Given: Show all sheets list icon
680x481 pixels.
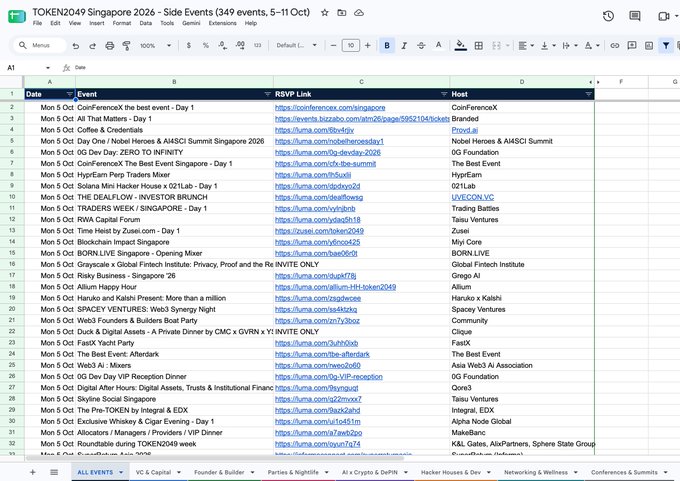Looking at the screenshot, I should (x=54, y=472).
